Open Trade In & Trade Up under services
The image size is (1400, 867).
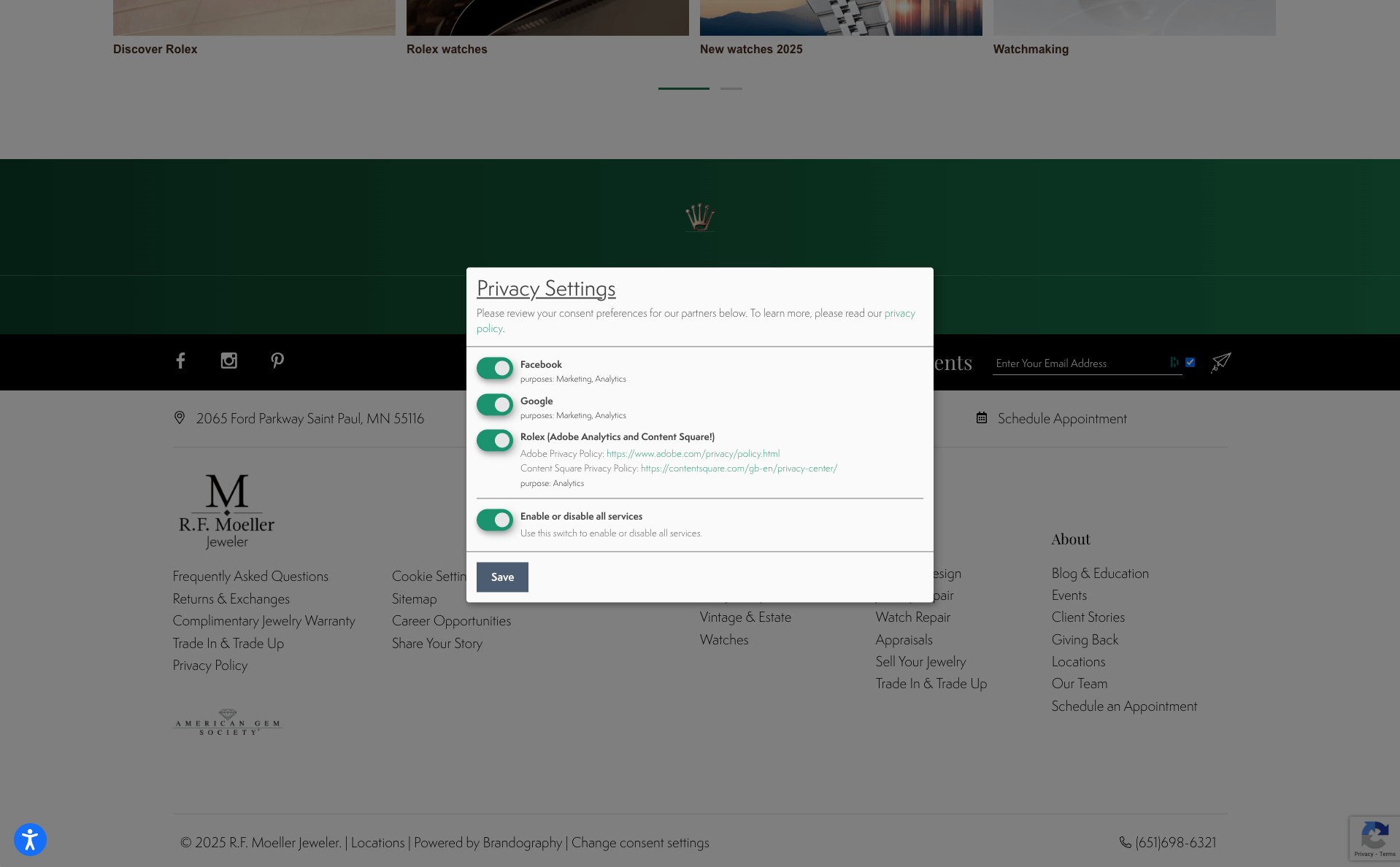[x=931, y=684]
